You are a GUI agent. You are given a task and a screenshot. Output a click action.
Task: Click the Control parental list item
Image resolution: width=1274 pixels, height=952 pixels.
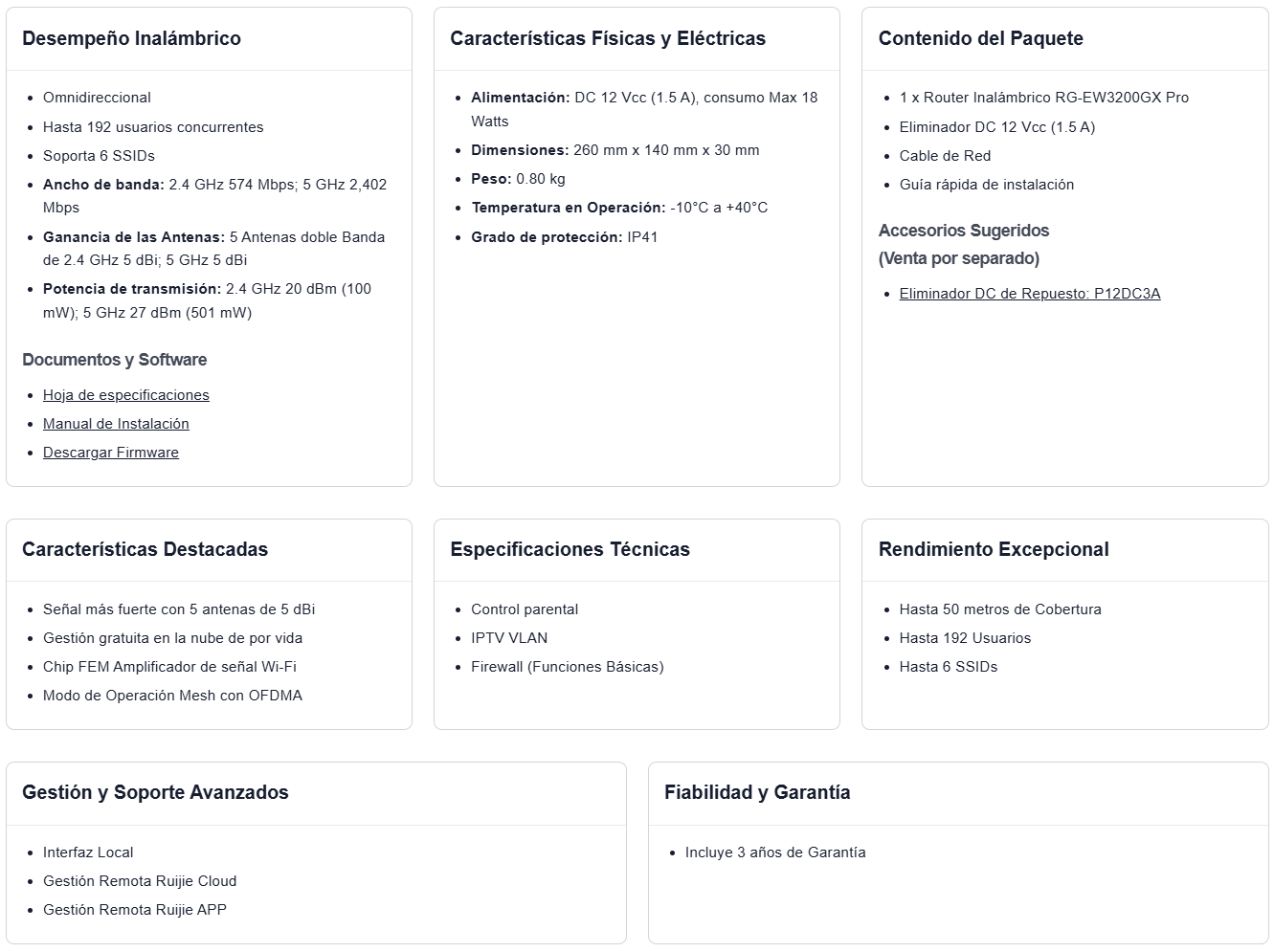(x=524, y=609)
